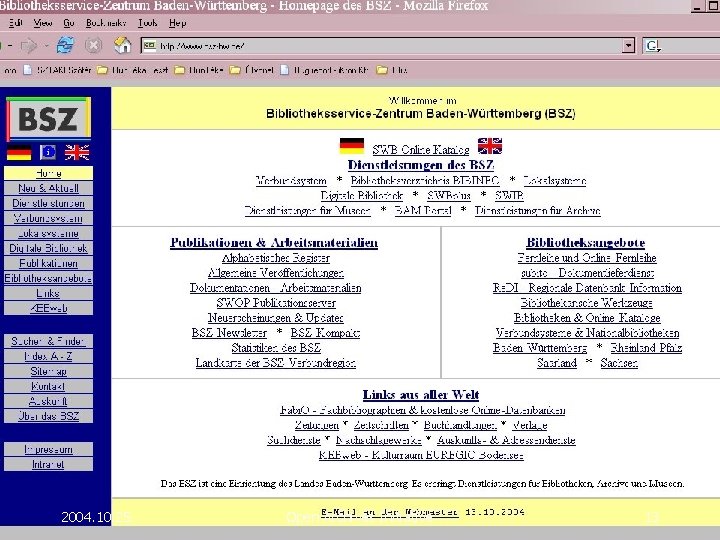Open the third bookmarks folder icon

(179, 70)
